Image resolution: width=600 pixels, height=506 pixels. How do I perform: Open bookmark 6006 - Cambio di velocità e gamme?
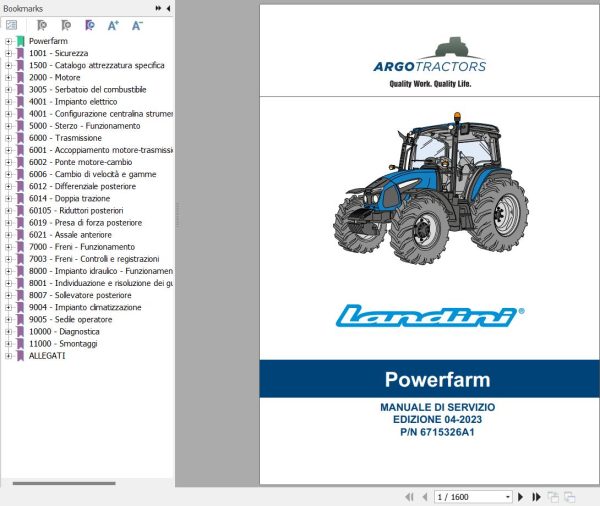[93, 174]
